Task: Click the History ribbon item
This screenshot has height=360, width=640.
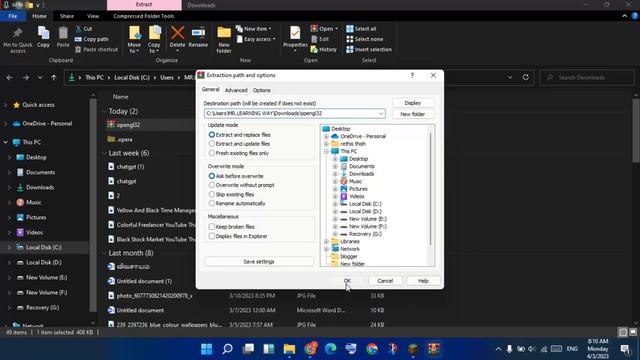Action: point(324,49)
